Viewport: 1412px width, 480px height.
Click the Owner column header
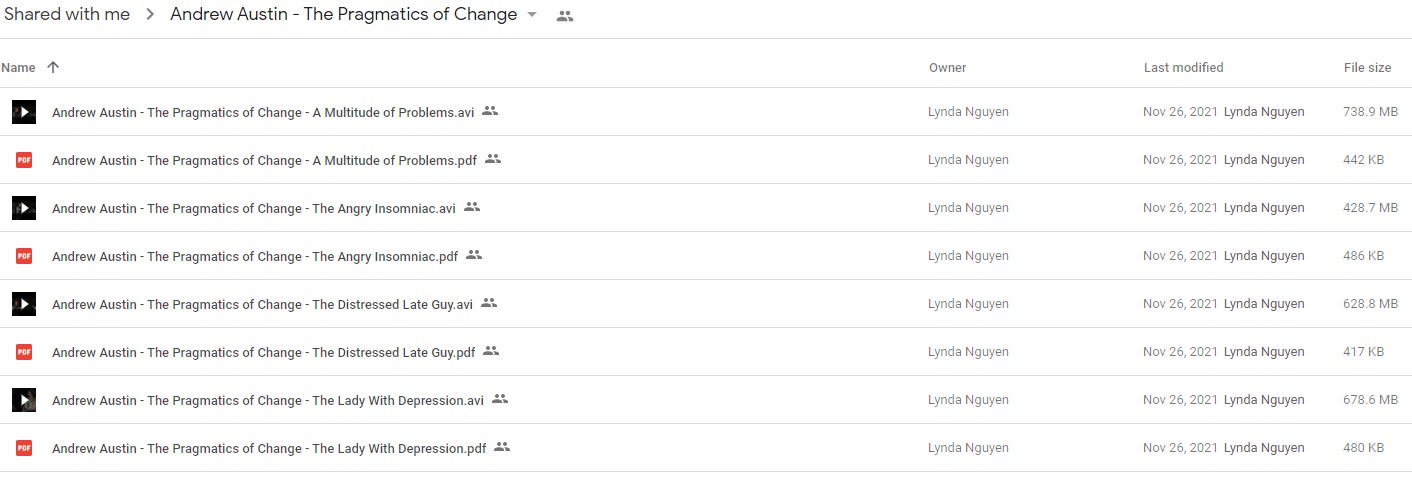click(947, 68)
